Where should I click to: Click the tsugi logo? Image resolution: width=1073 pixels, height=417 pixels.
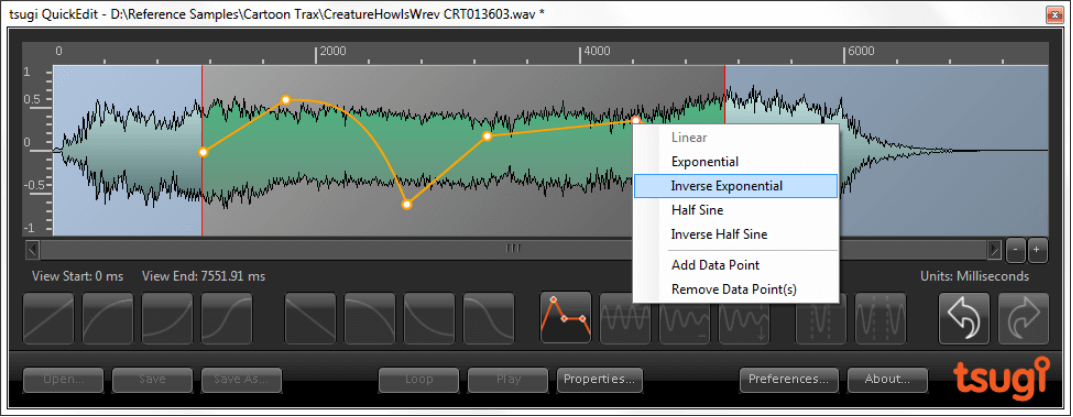click(1000, 379)
